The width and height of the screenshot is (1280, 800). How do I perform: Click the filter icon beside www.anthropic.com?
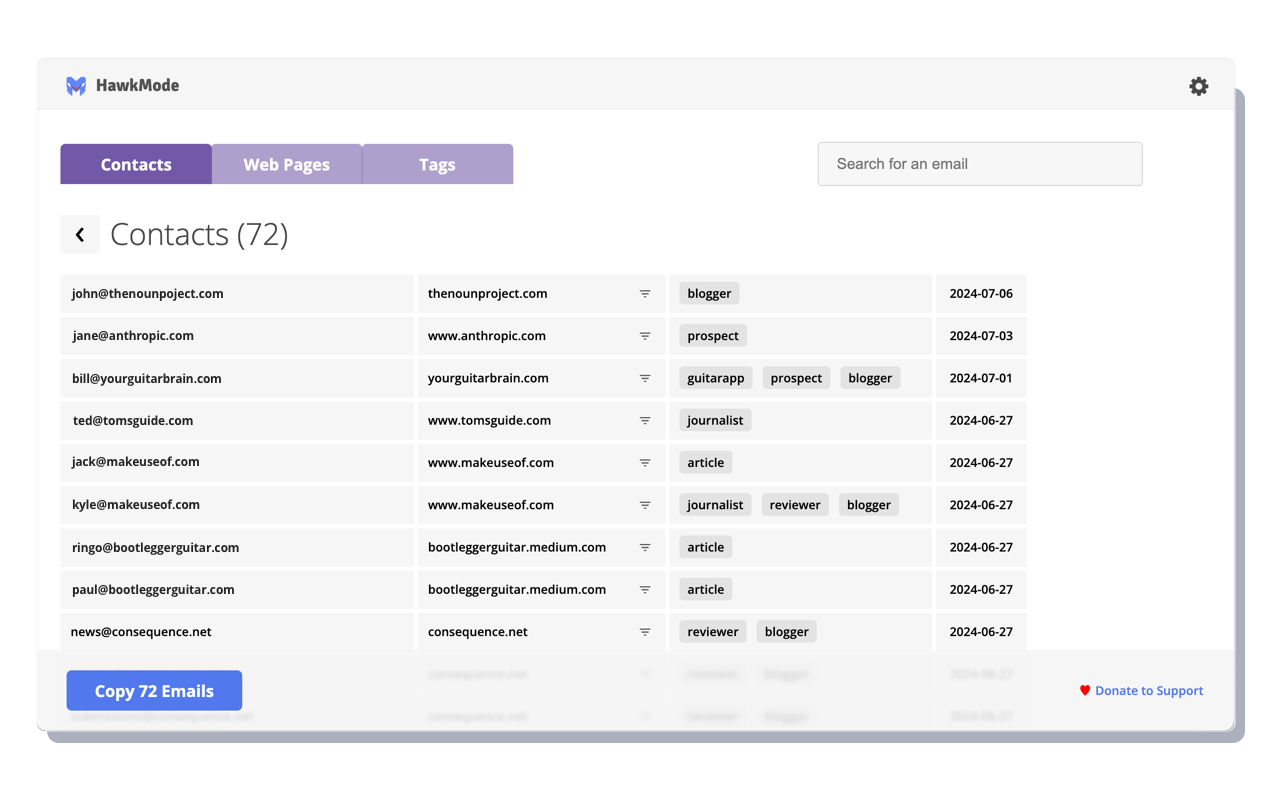coord(645,335)
